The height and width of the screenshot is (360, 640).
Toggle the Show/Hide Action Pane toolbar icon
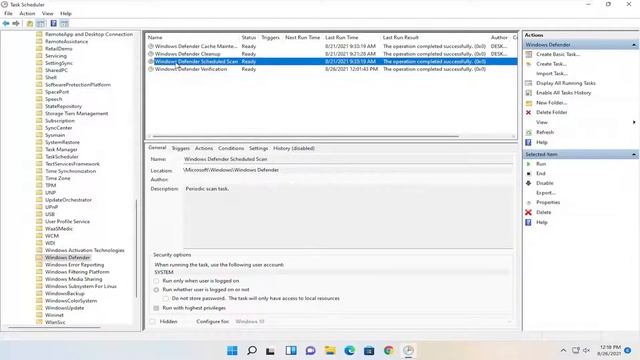point(64,24)
